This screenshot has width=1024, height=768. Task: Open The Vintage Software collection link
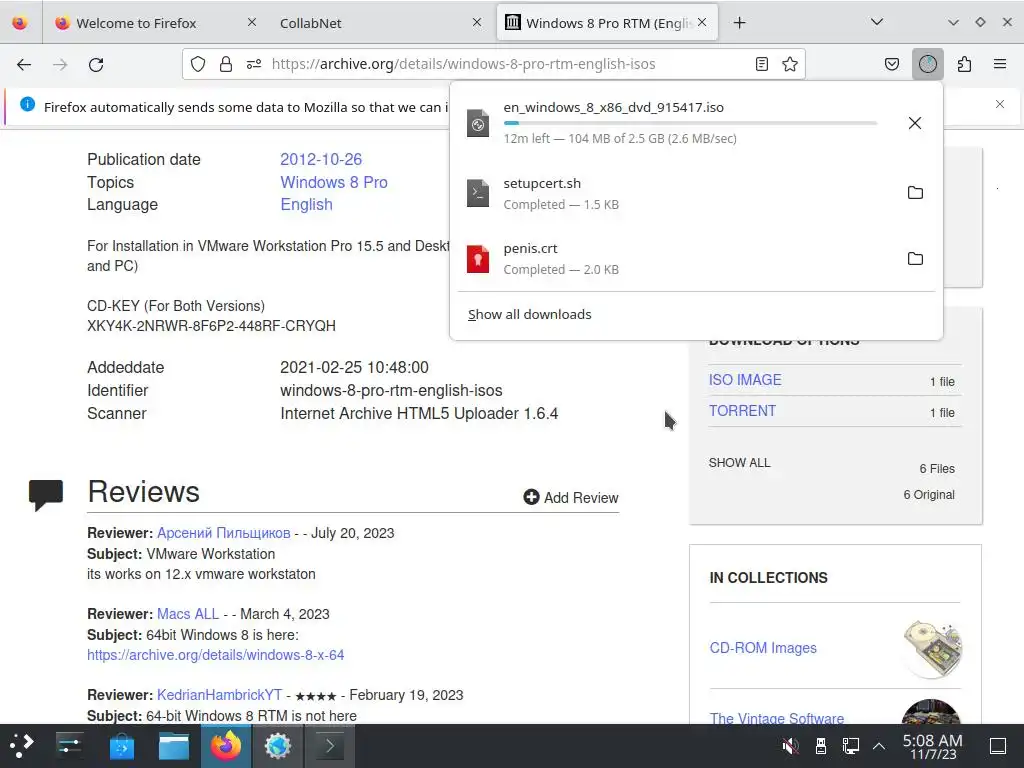pos(776,718)
